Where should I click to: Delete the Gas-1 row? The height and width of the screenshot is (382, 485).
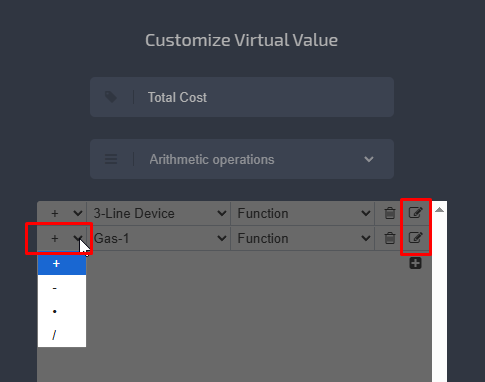389,238
